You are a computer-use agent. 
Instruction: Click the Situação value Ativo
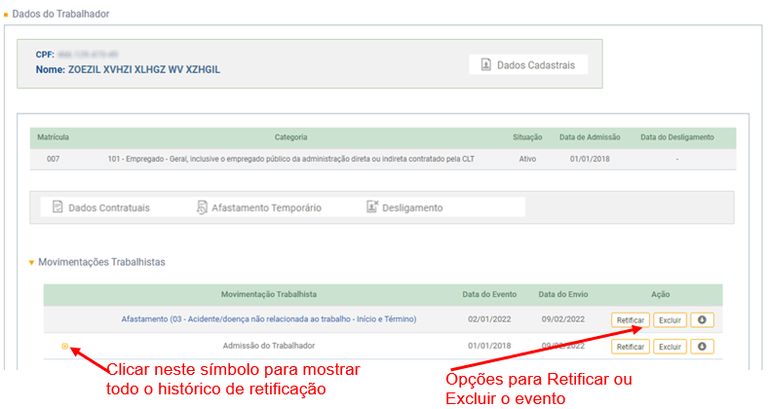pos(528,159)
